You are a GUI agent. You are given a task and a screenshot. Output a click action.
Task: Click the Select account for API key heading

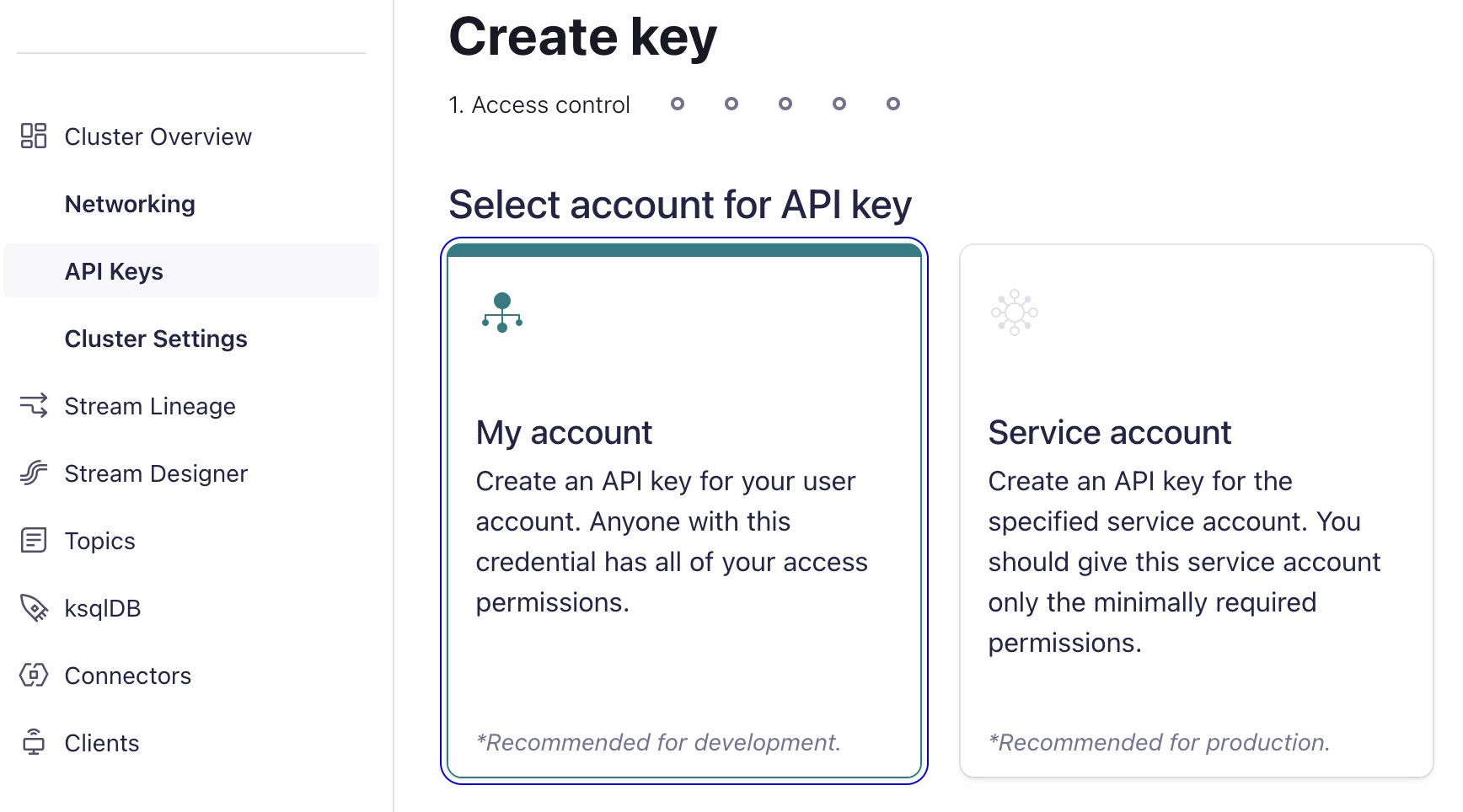click(x=680, y=204)
